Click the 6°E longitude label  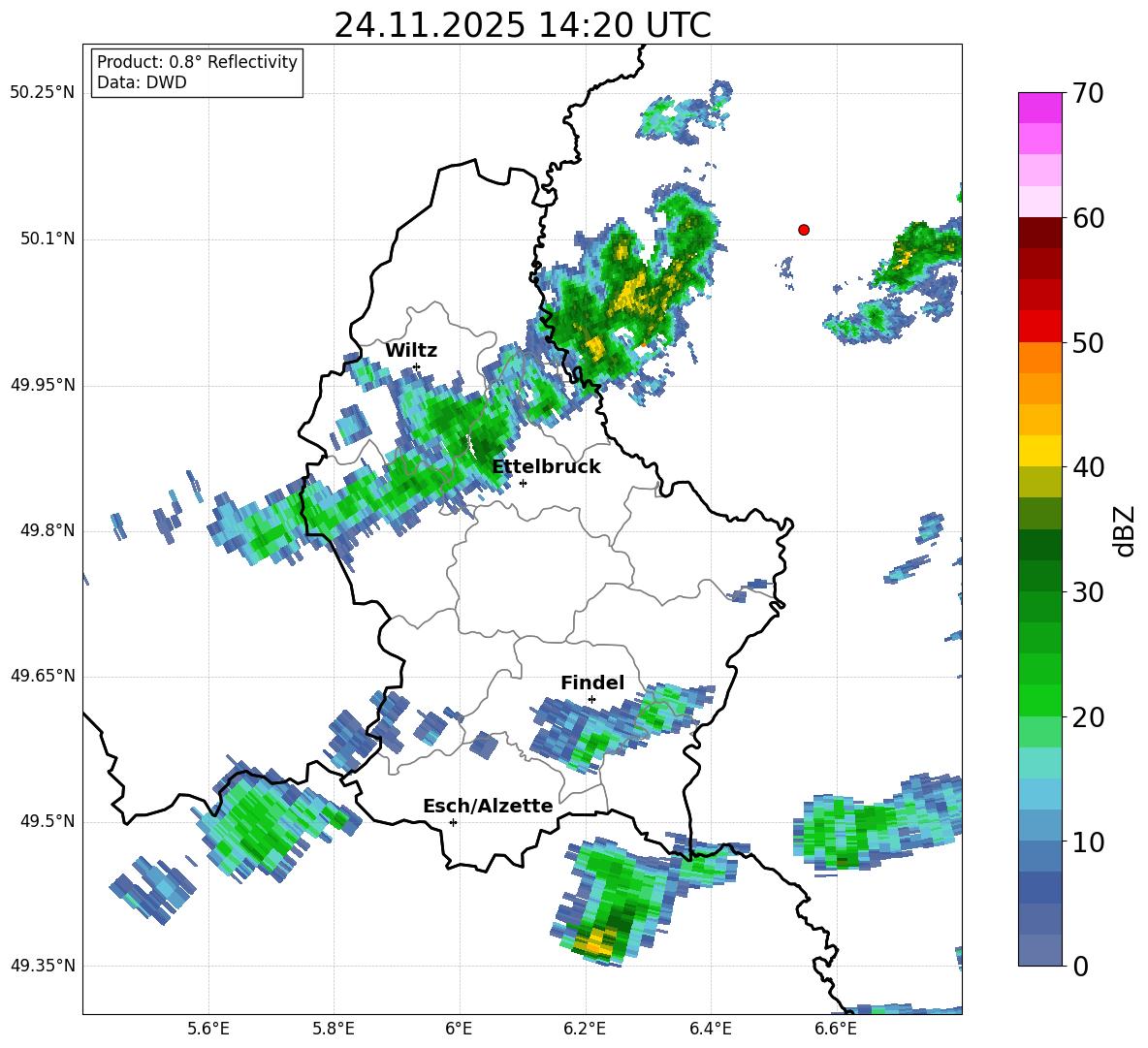459,1030
